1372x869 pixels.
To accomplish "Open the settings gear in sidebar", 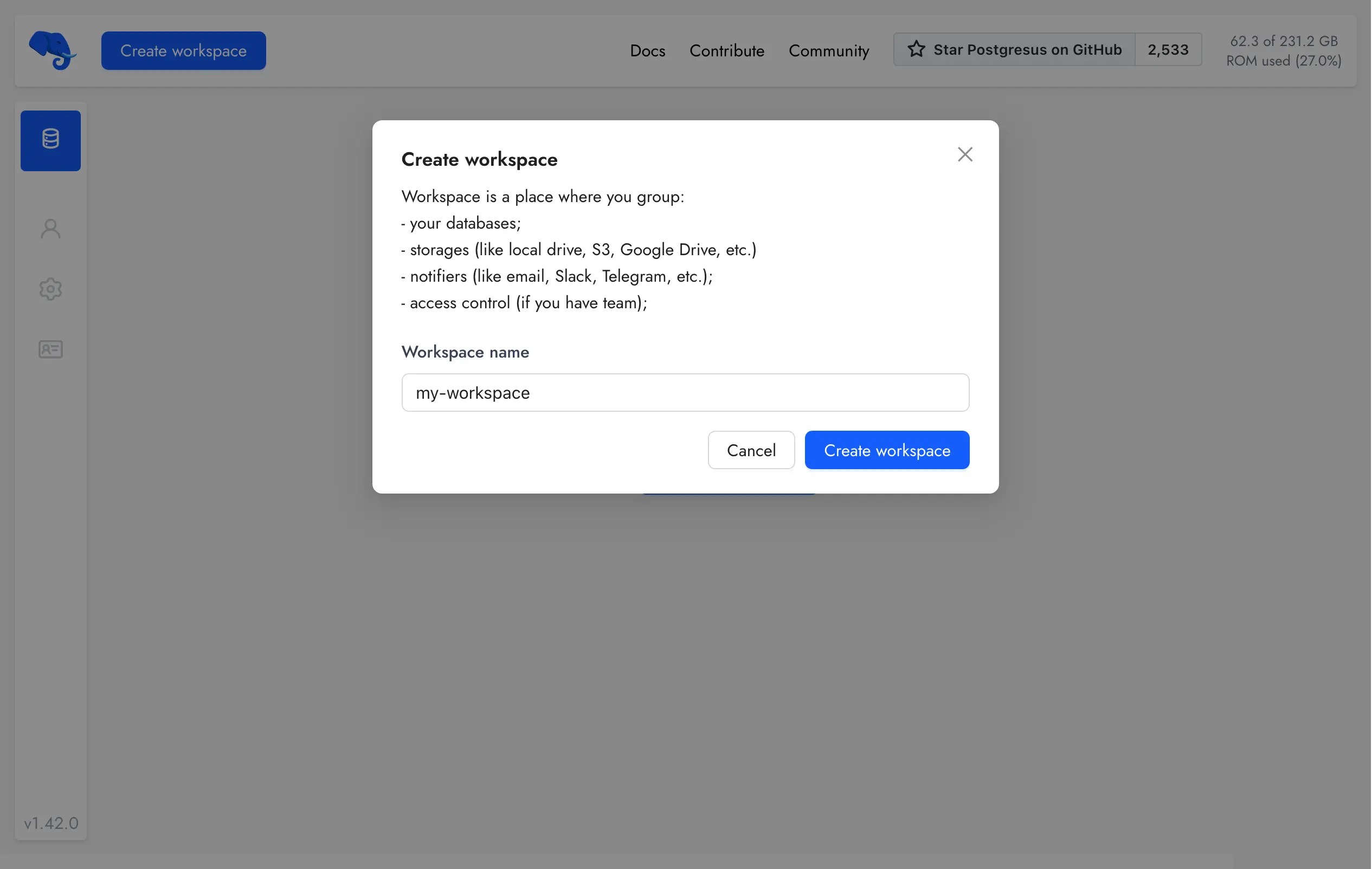I will pos(51,289).
